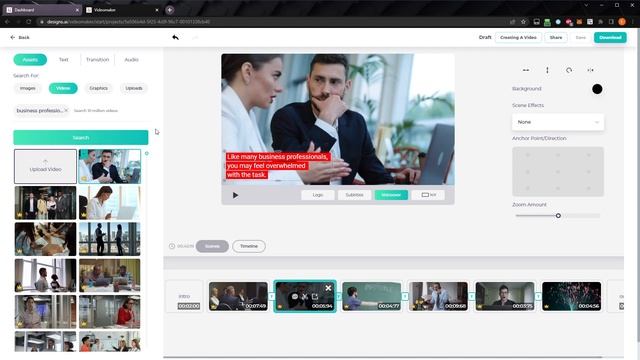This screenshot has width=640, height=360.
Task: Select the meeting scene lasting 00:07:49
Action: (x=238, y=296)
